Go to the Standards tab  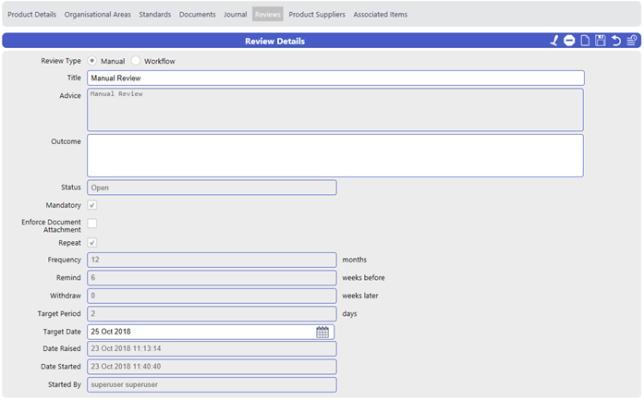click(x=155, y=14)
